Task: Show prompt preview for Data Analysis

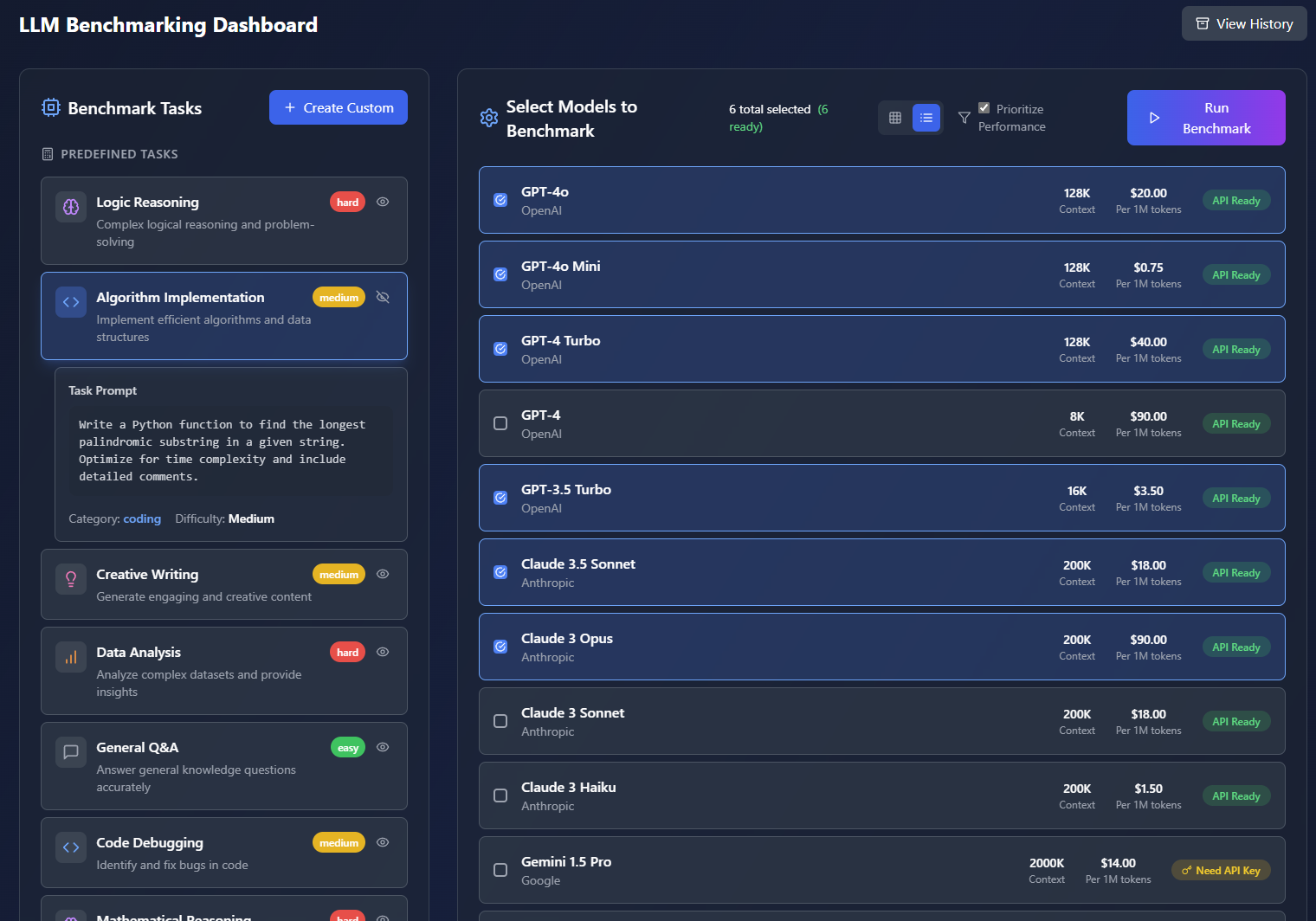Action: (x=383, y=652)
